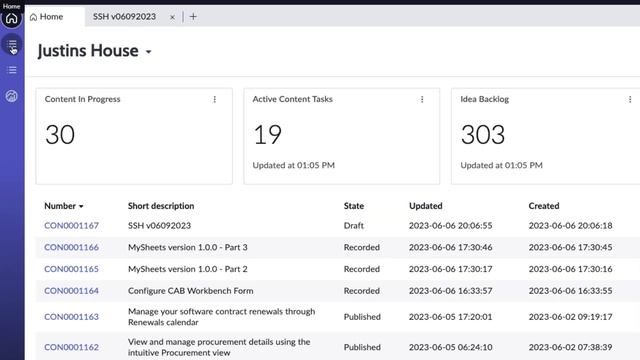This screenshot has width=640, height=360.
Task: Click the Published state of CON0001163
Action: coord(362,317)
